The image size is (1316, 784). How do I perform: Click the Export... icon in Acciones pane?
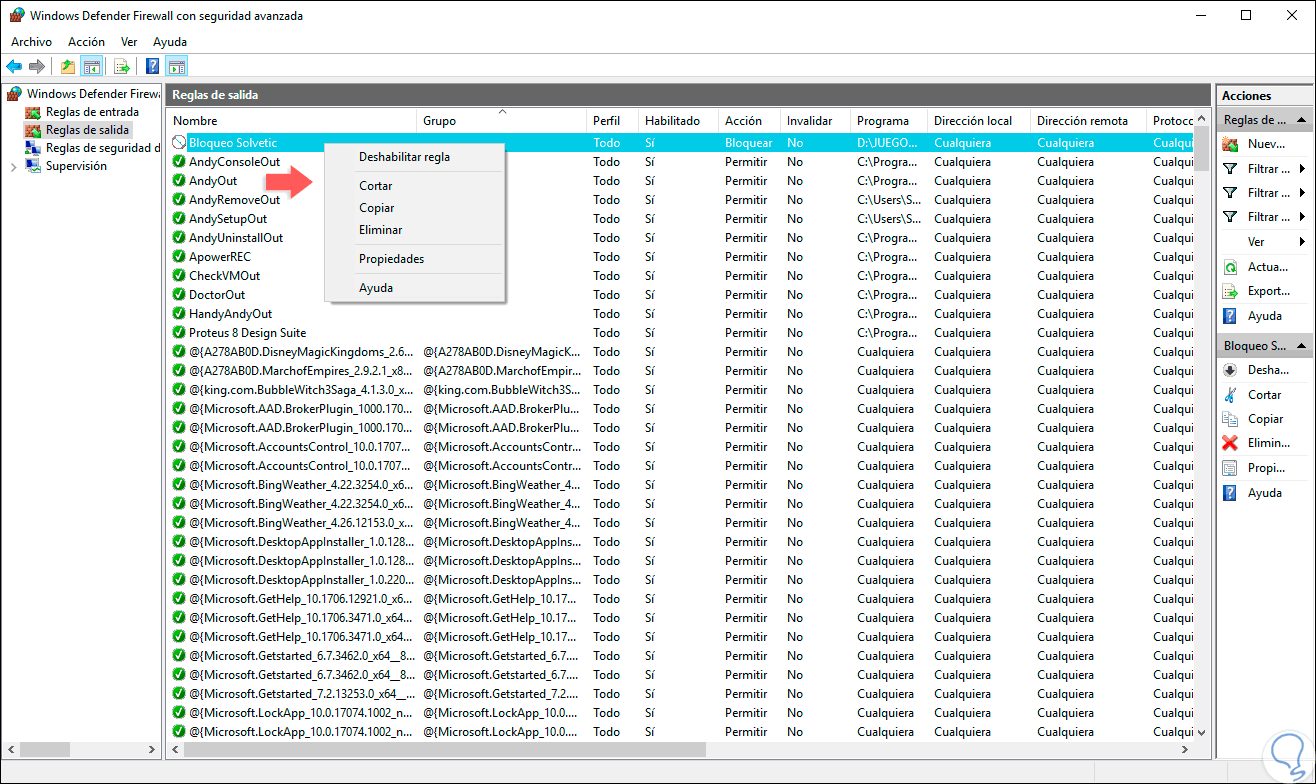[x=1230, y=291]
